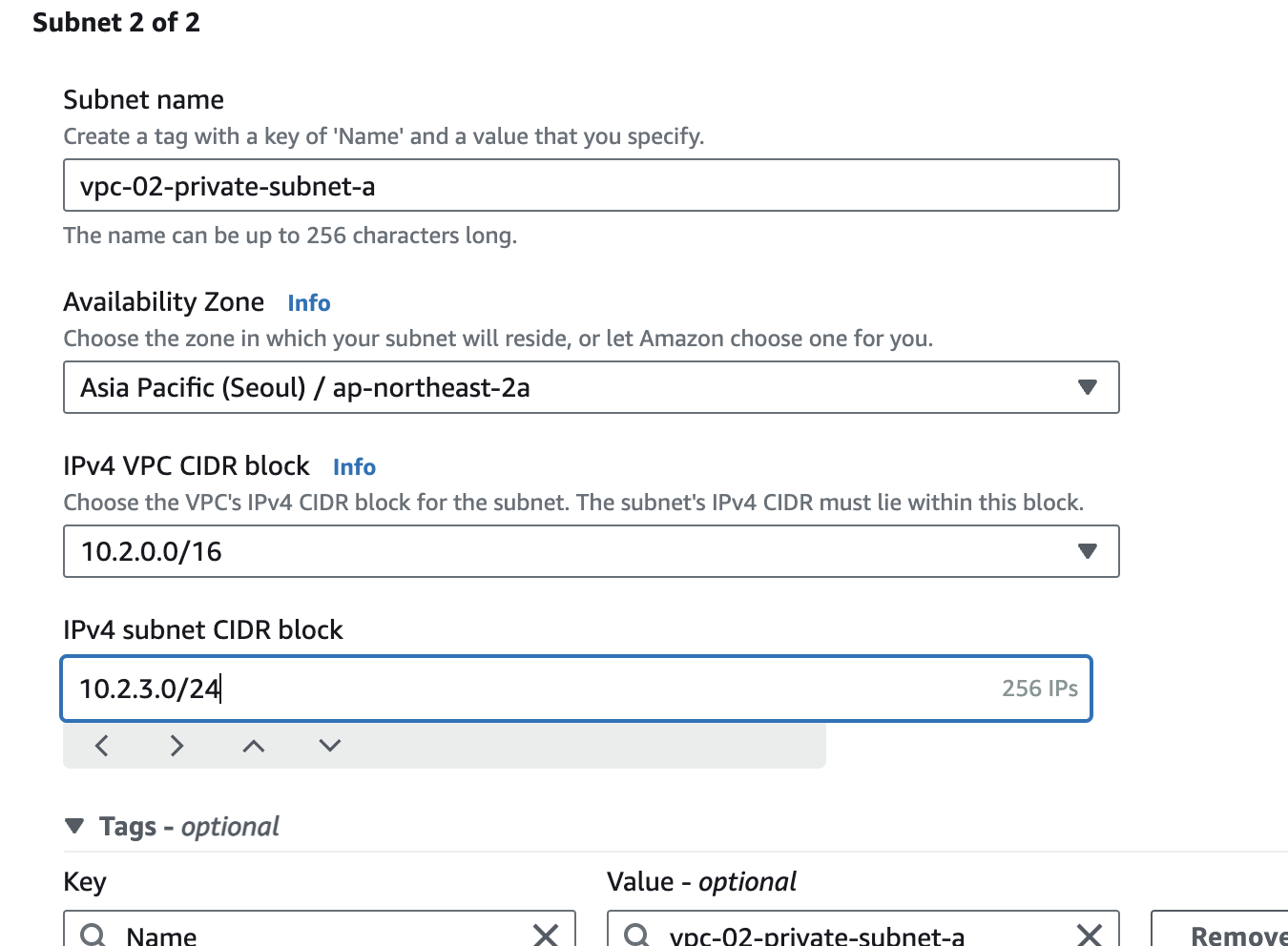Screen dimensions: 1288x946
Task: Clear the tag Key field with X
Action: click(546, 935)
